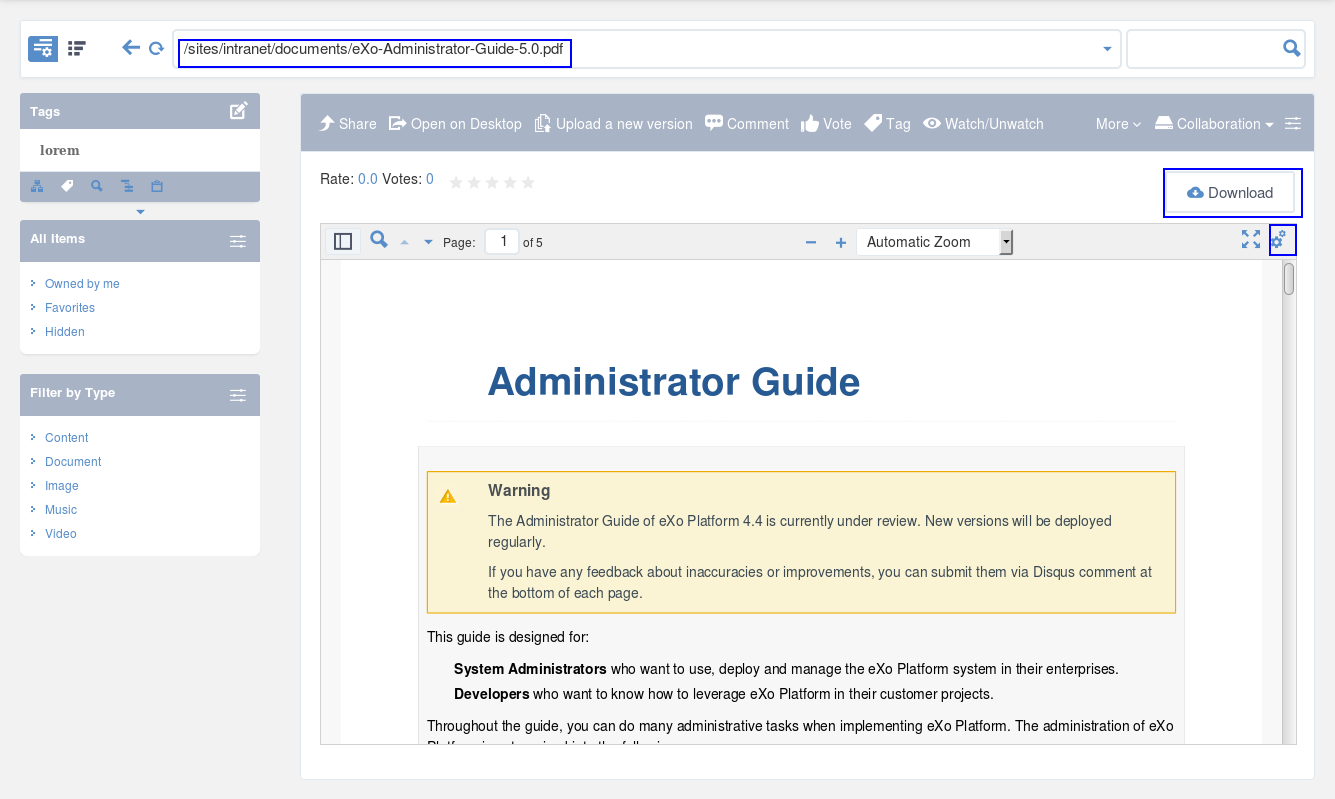Screen dimensions: 1335x799
Task: Expand the Collaboration dropdown
Action: [x=1214, y=124]
